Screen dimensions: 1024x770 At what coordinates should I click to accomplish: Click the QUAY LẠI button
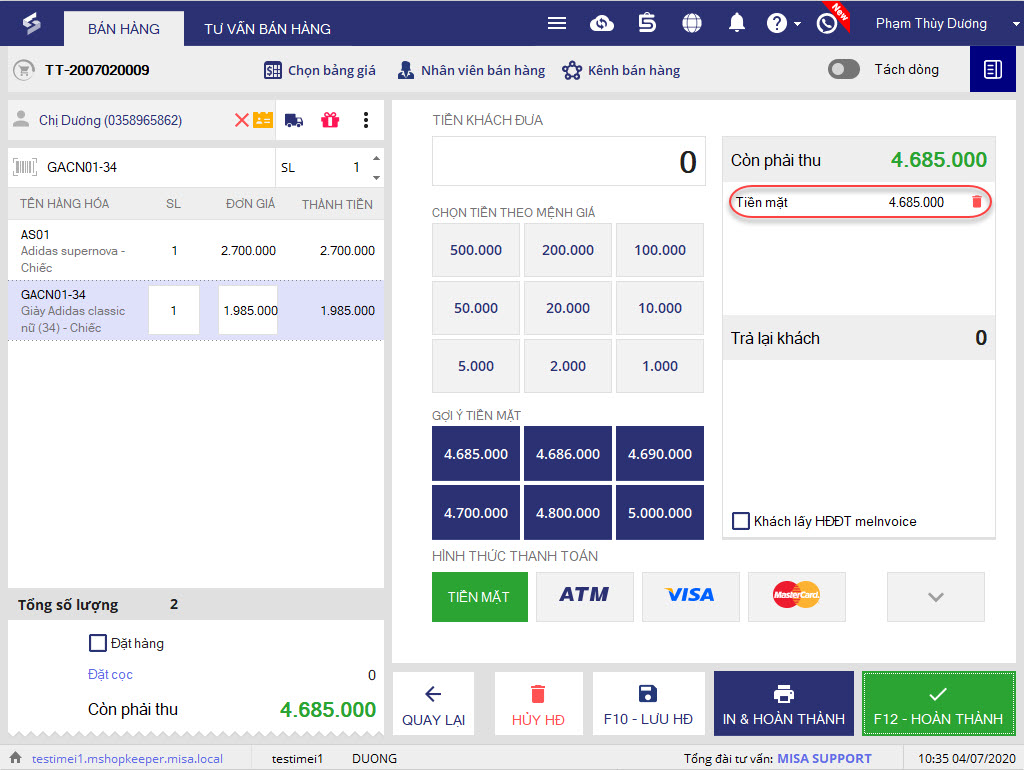(433, 704)
